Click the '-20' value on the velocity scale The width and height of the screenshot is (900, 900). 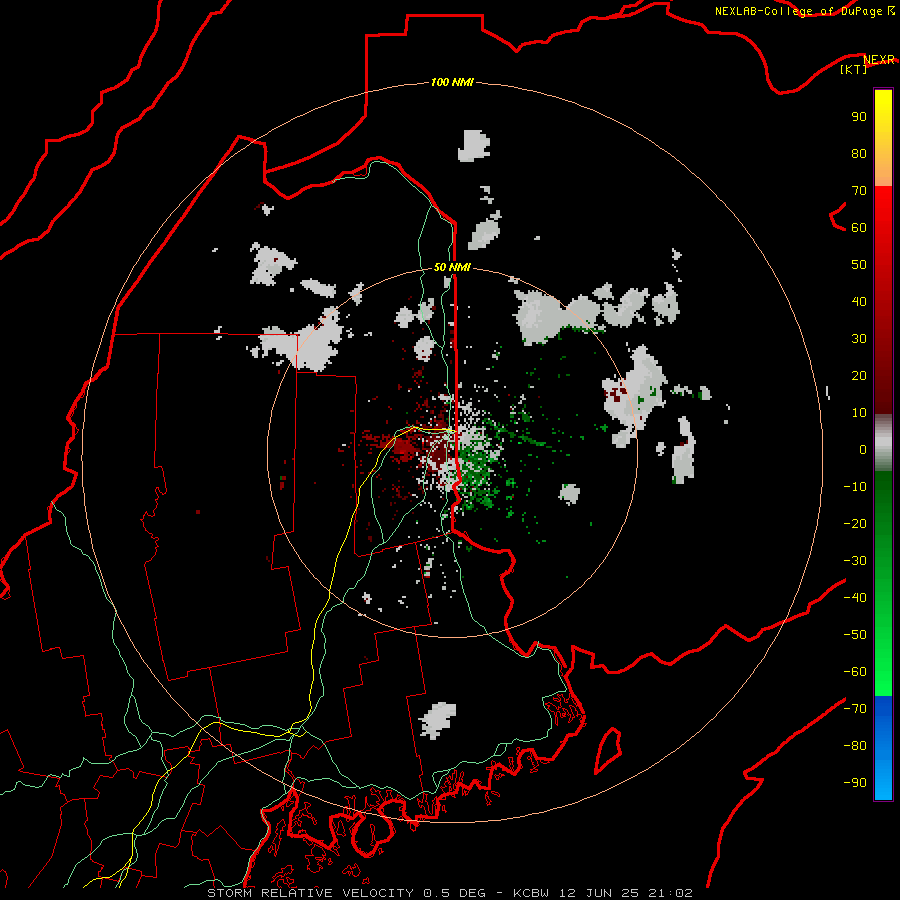pyautogui.click(x=855, y=523)
